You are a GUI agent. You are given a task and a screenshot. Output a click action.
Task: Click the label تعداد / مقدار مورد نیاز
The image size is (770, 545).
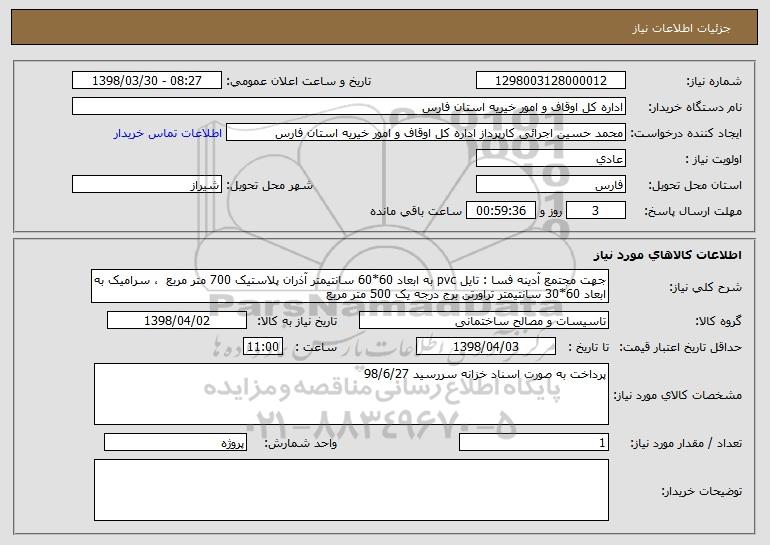point(686,443)
